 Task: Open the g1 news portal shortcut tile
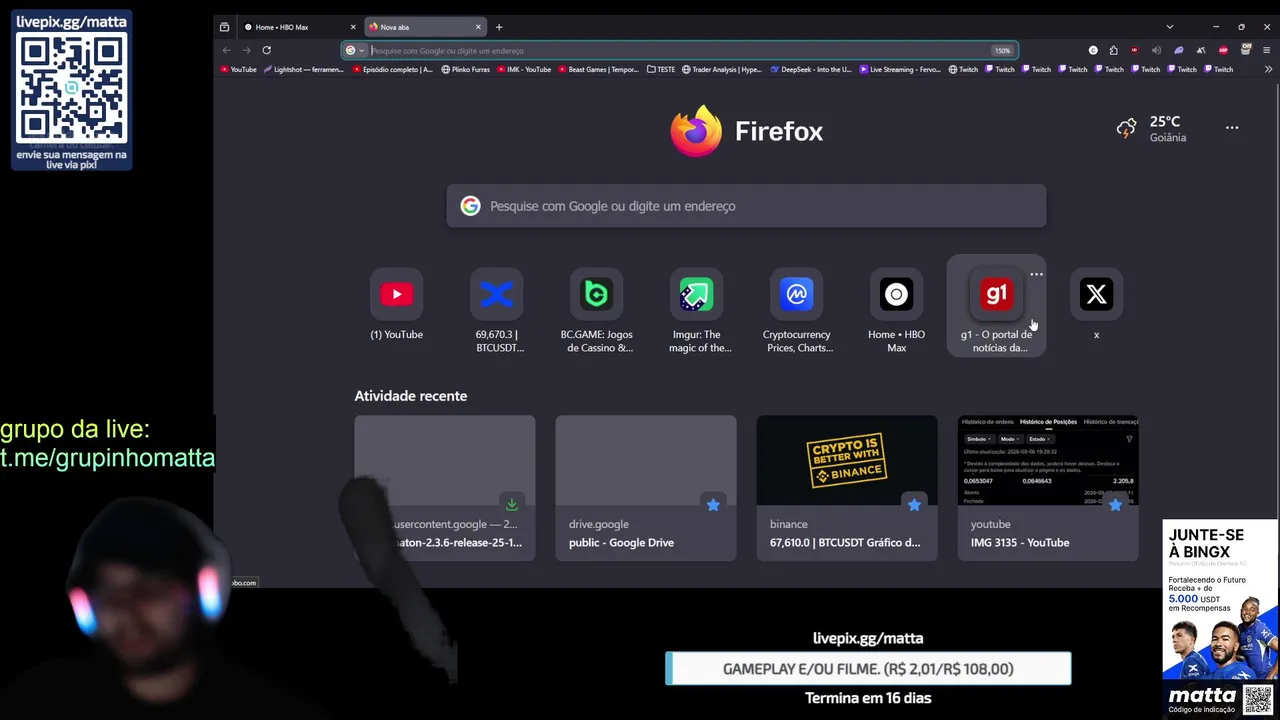(997, 306)
